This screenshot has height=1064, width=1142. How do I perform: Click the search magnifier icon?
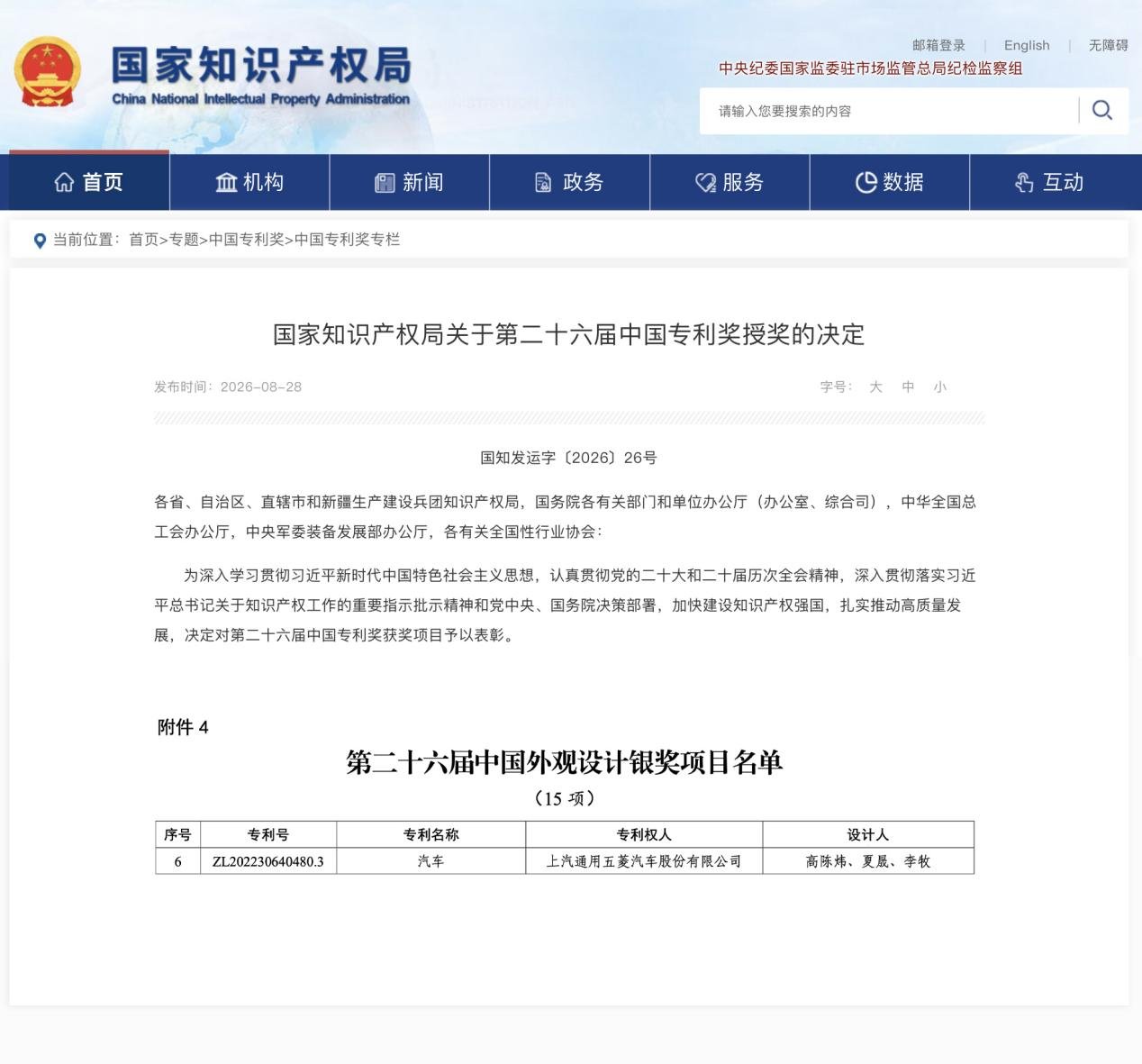tap(1102, 110)
